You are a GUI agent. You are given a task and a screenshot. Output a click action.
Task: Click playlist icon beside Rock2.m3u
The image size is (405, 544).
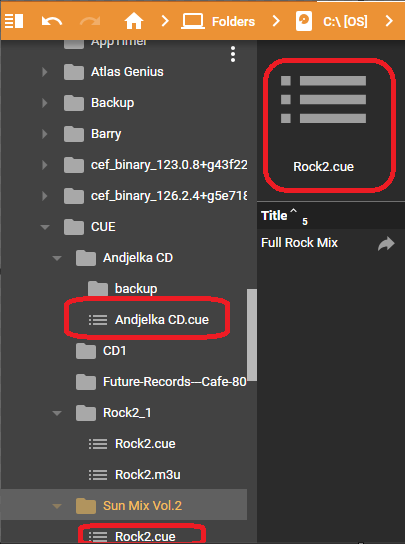click(98, 475)
